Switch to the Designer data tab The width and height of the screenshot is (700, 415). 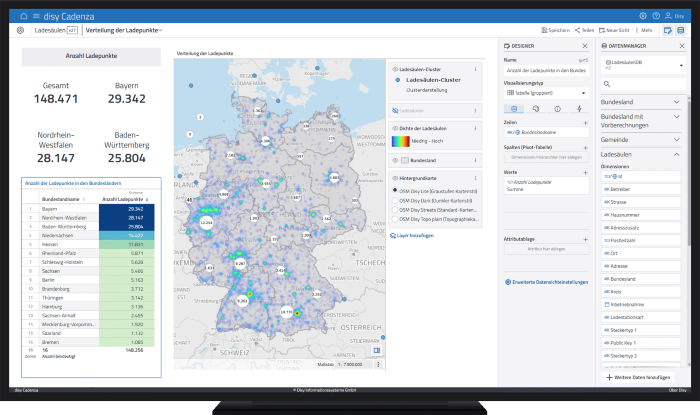click(514, 108)
